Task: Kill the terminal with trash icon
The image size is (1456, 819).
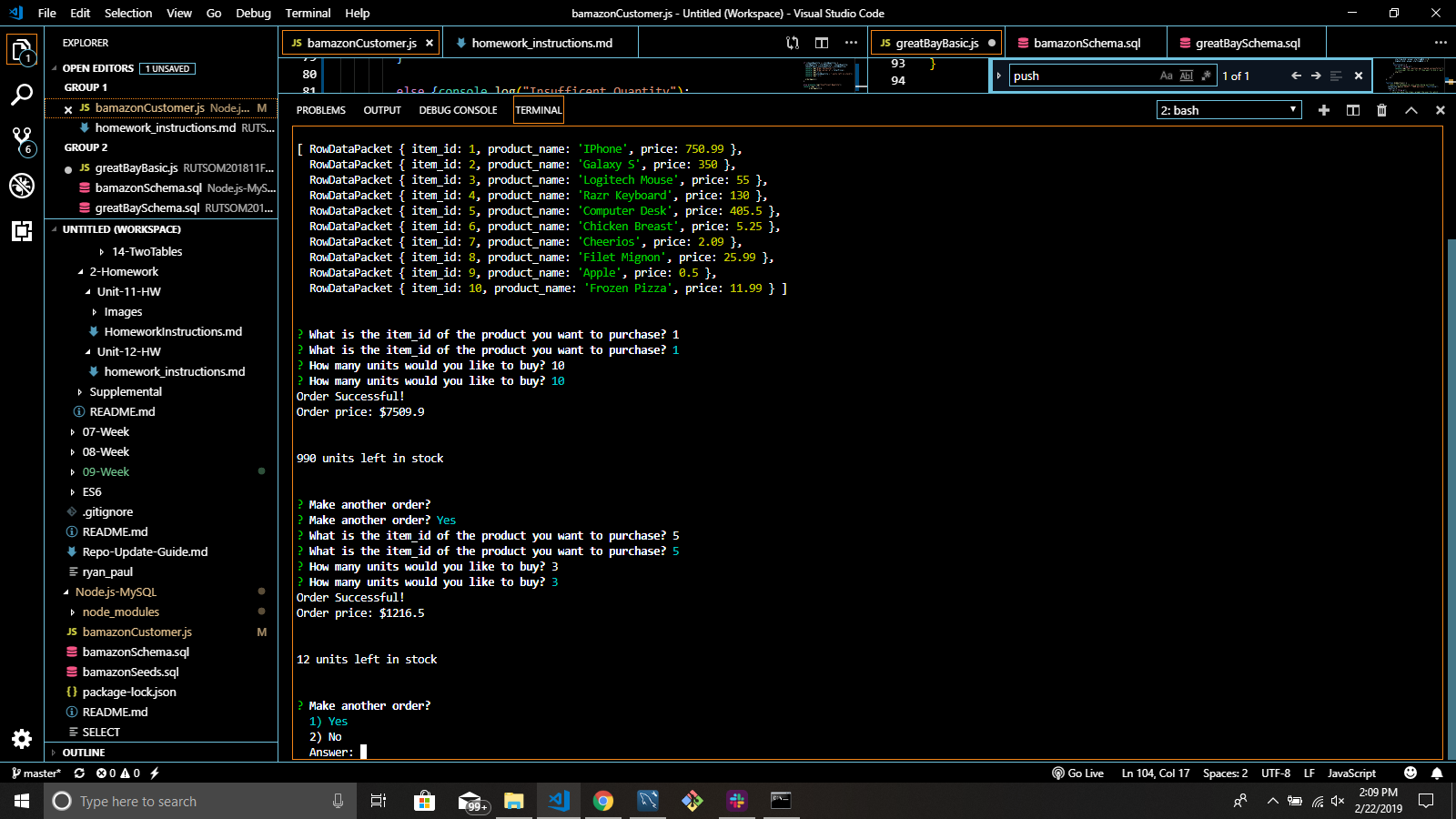Action: point(1382,110)
